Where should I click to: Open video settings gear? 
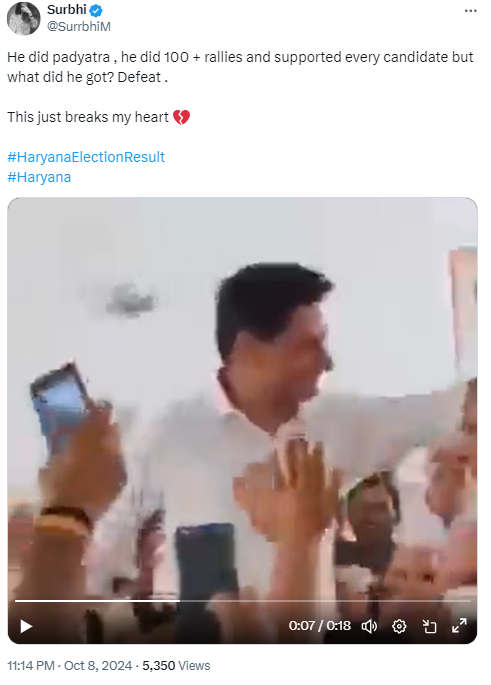[399, 626]
